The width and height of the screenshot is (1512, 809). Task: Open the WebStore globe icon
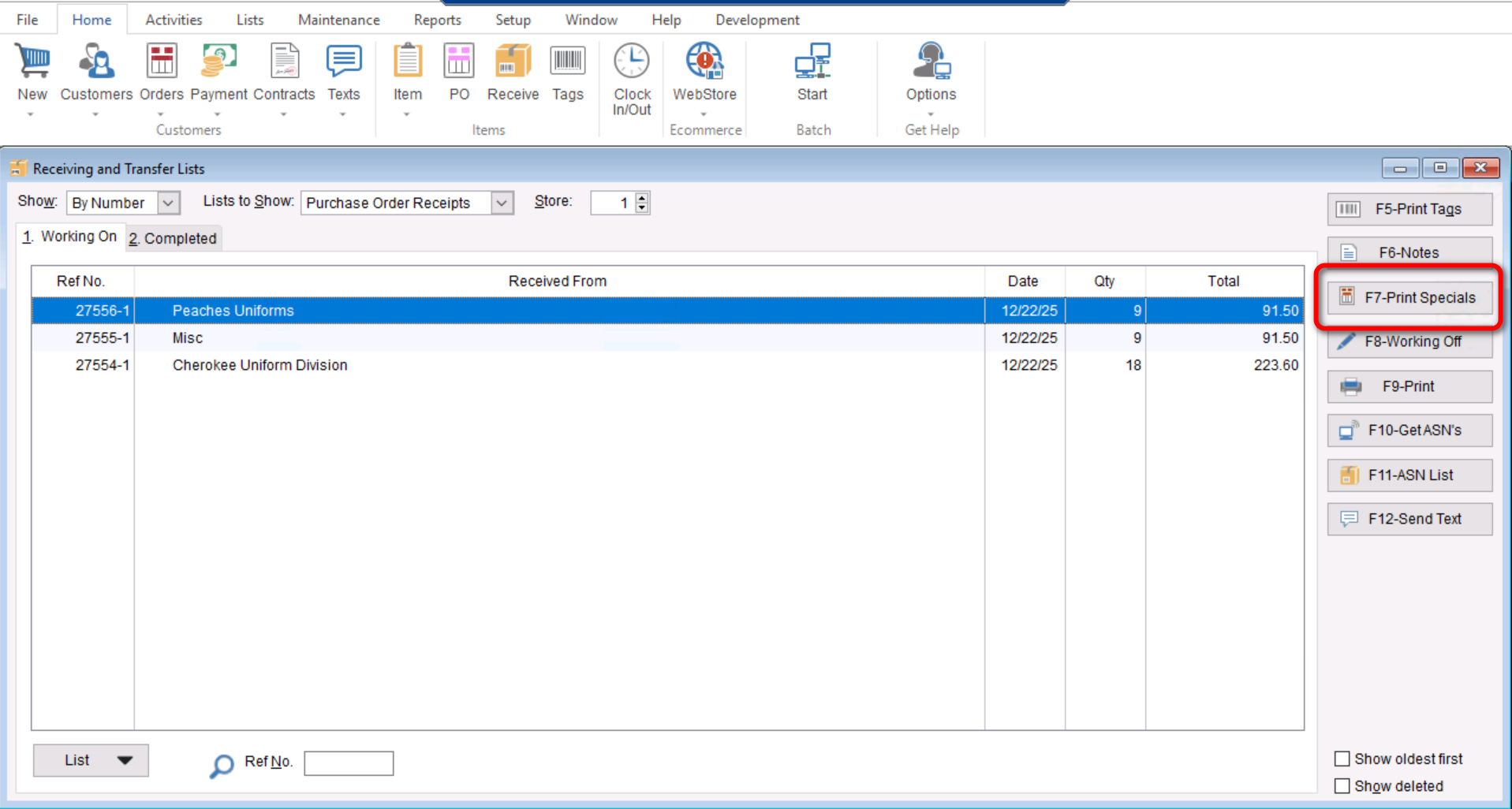[x=704, y=62]
